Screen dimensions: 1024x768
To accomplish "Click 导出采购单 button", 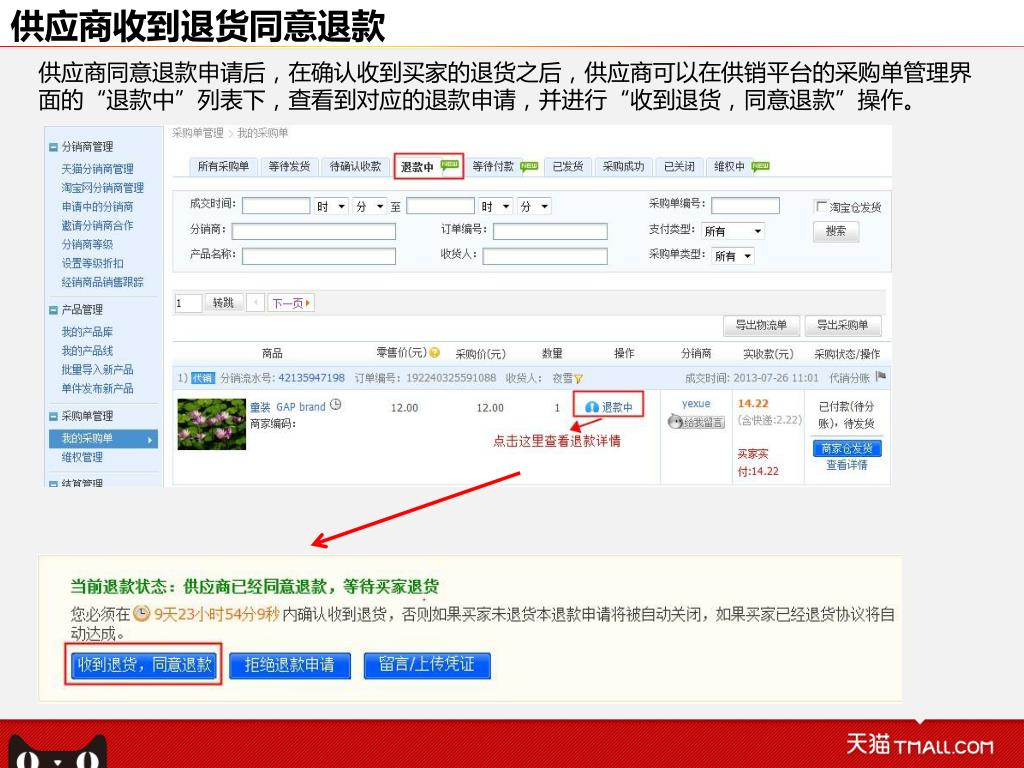I will 842,325.
